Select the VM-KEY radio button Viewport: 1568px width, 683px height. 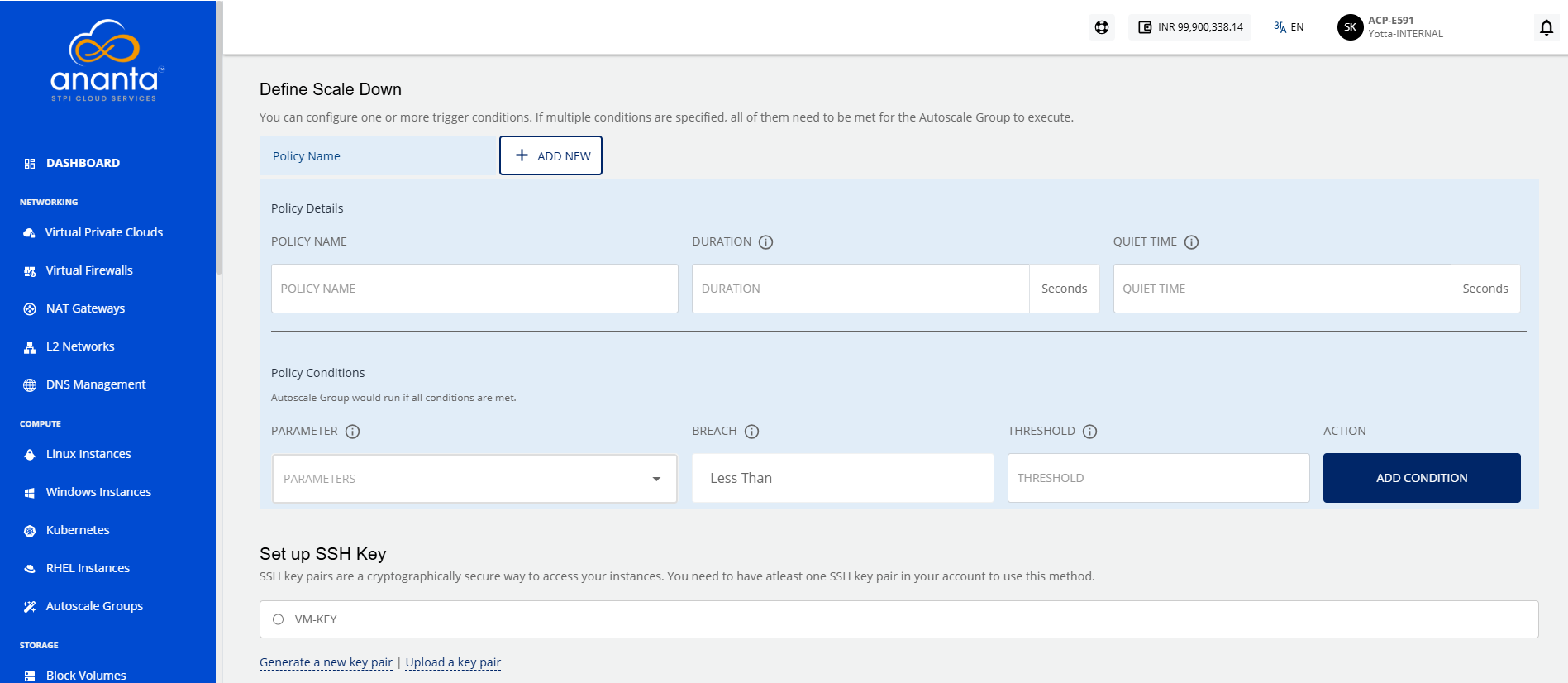279,619
